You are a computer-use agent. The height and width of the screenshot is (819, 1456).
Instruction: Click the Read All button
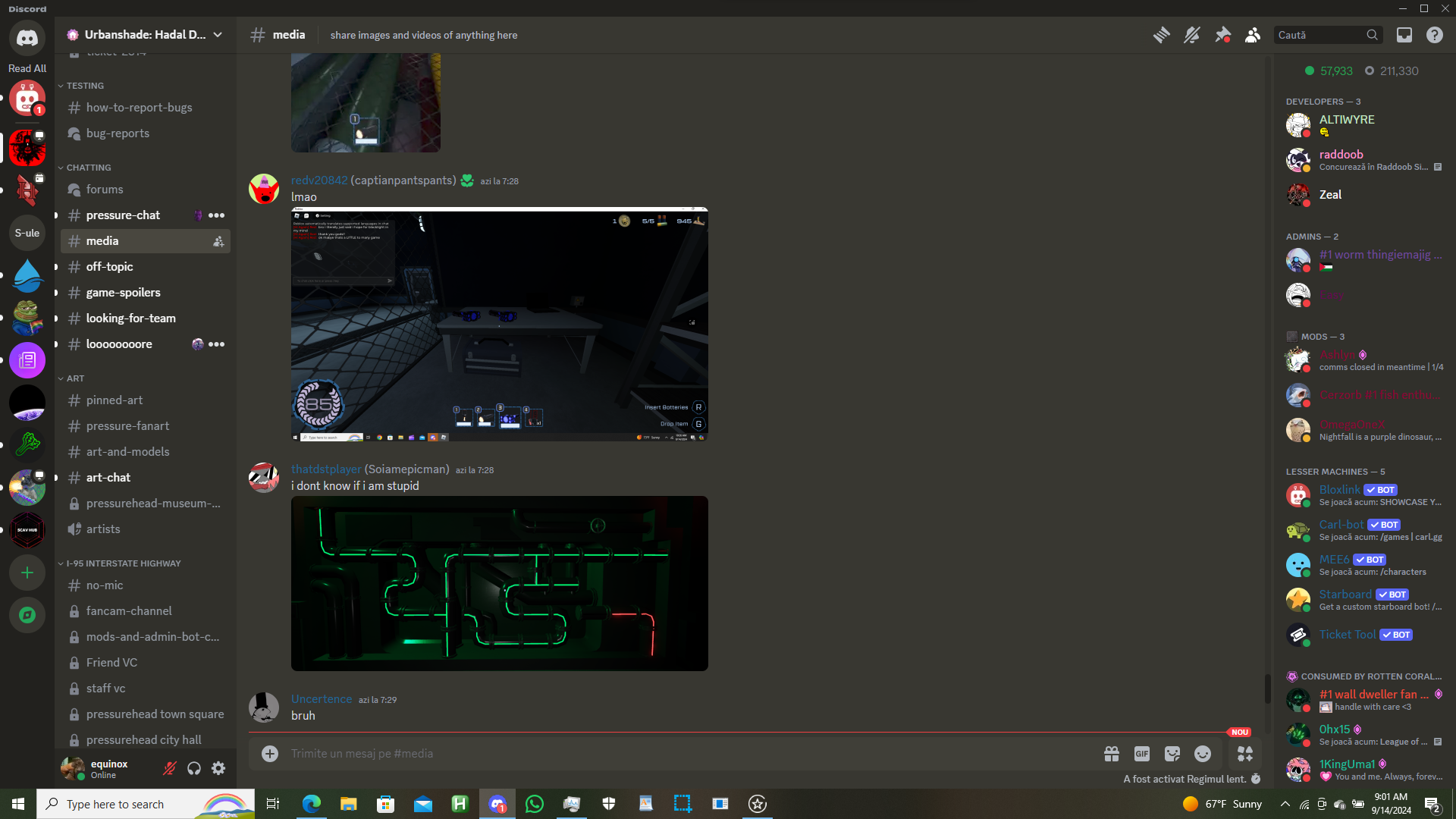(27, 68)
